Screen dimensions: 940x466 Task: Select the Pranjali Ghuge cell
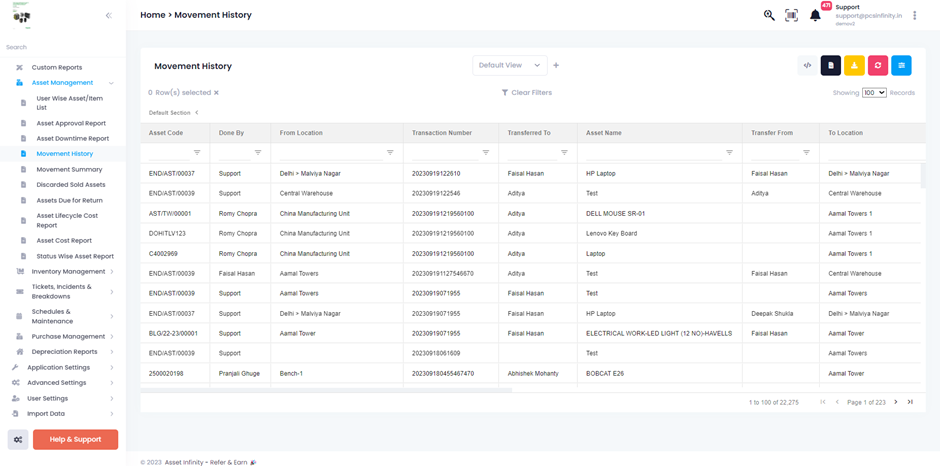(239, 373)
